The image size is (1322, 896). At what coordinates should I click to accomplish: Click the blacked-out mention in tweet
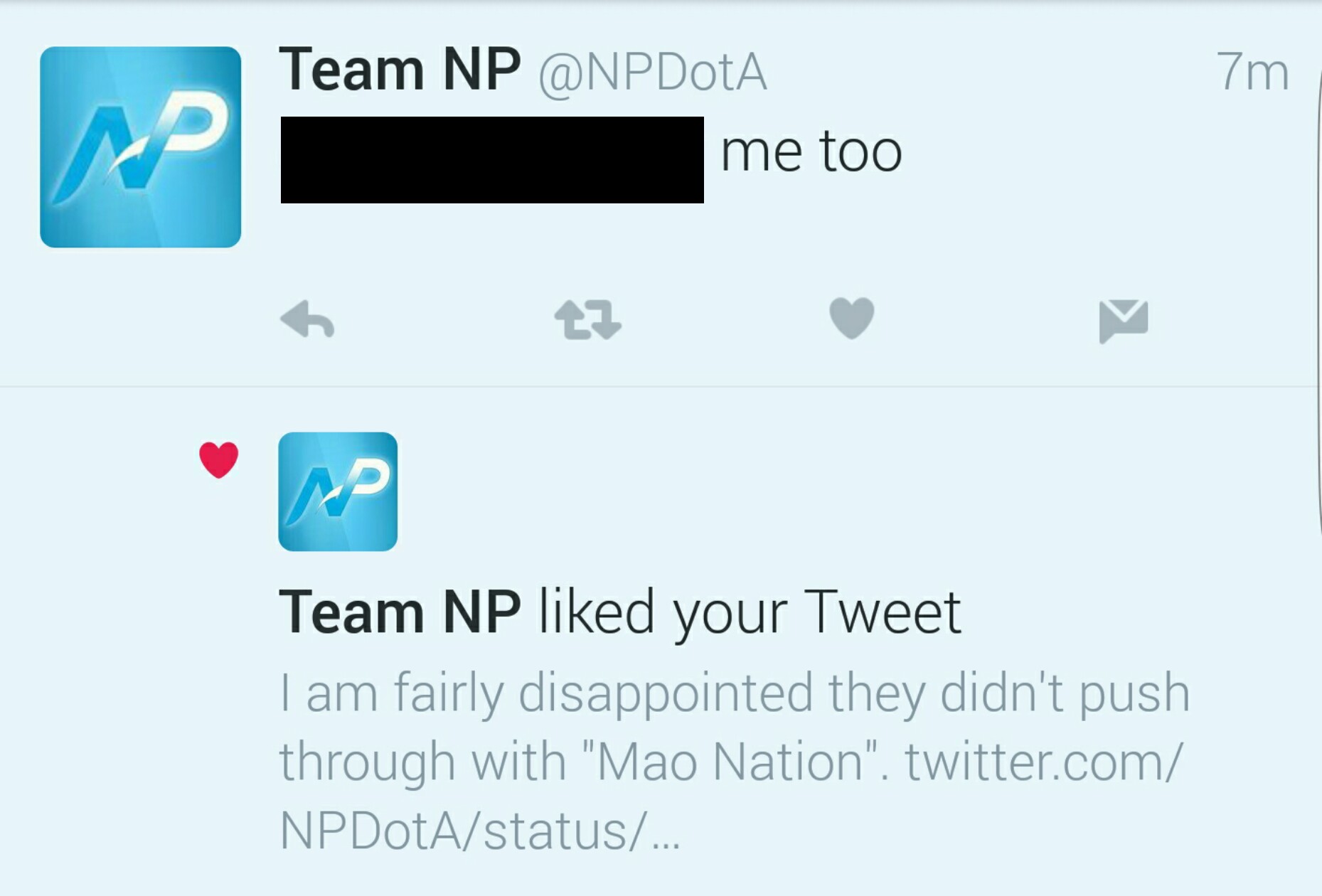tap(492, 160)
